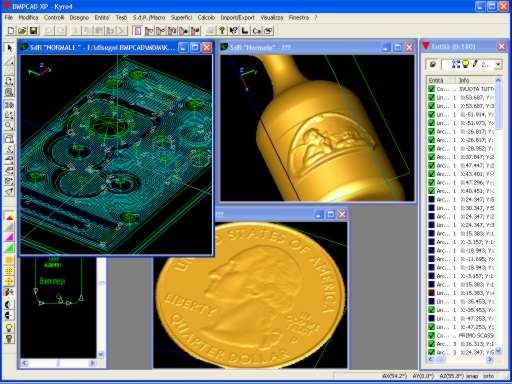Click the yellow bulb icon in Entità panel
The width and height of the screenshot is (512, 384).
click(x=465, y=64)
